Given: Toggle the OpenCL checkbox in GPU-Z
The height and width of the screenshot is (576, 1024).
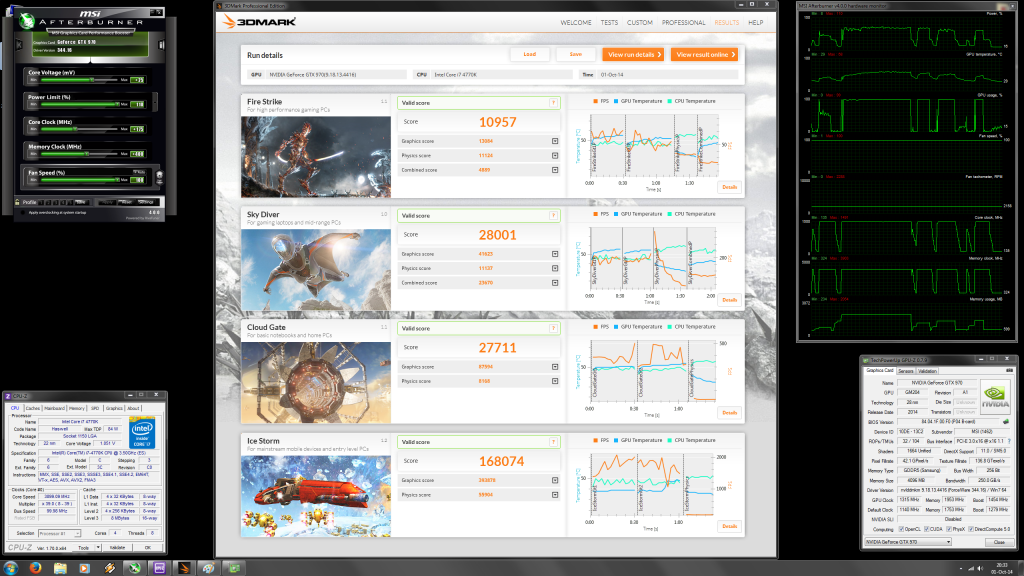Looking at the screenshot, I should 902,529.
